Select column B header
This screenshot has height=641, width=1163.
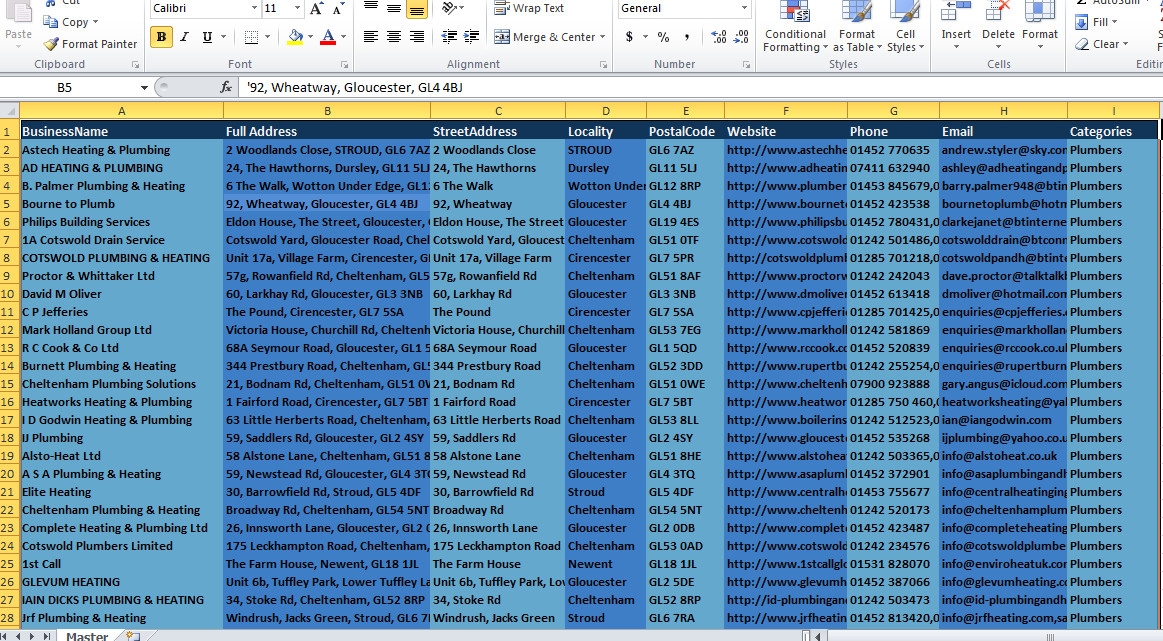[326, 111]
